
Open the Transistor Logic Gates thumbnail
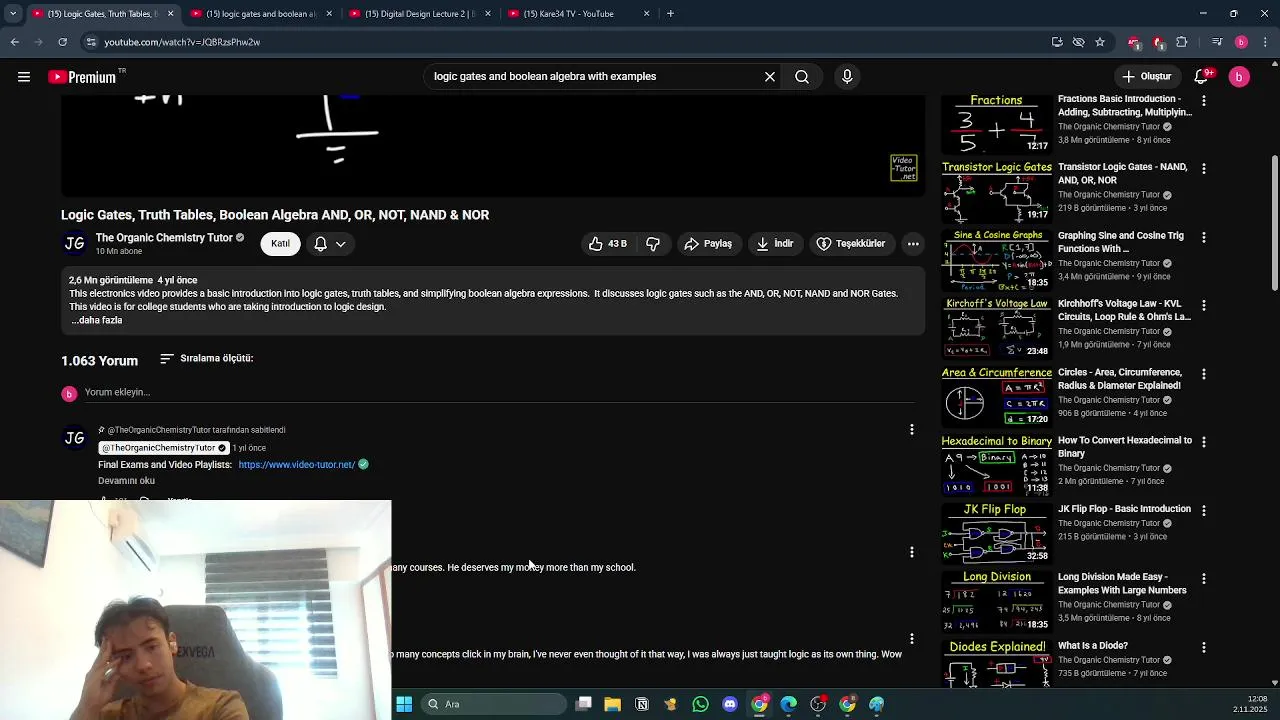tap(996, 192)
